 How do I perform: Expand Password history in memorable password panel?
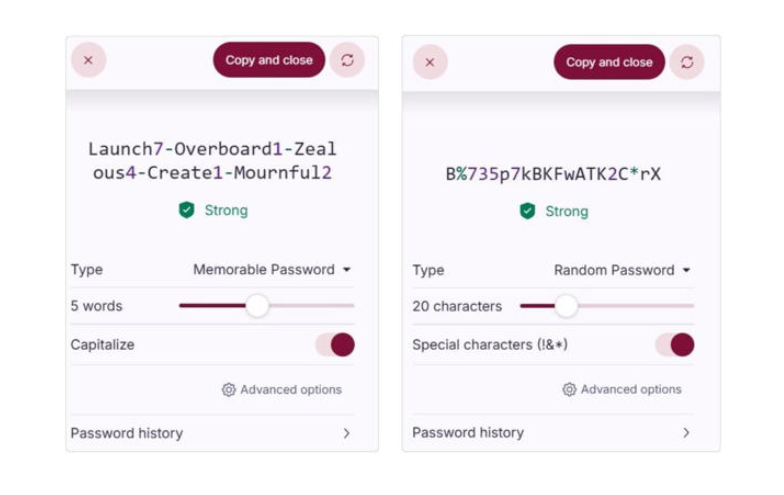click(212, 433)
